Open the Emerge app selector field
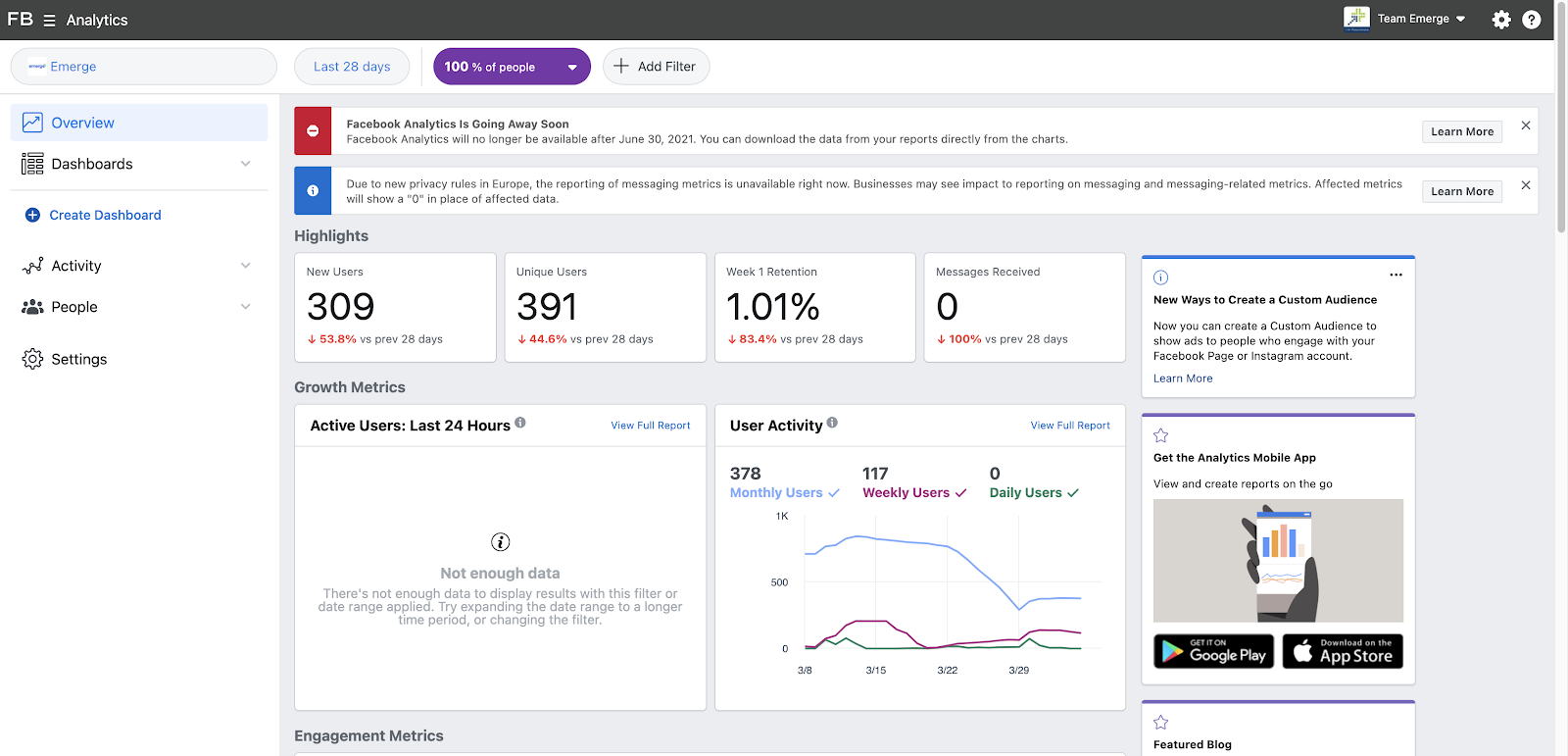Image resolution: width=1568 pixels, height=756 pixels. click(144, 67)
